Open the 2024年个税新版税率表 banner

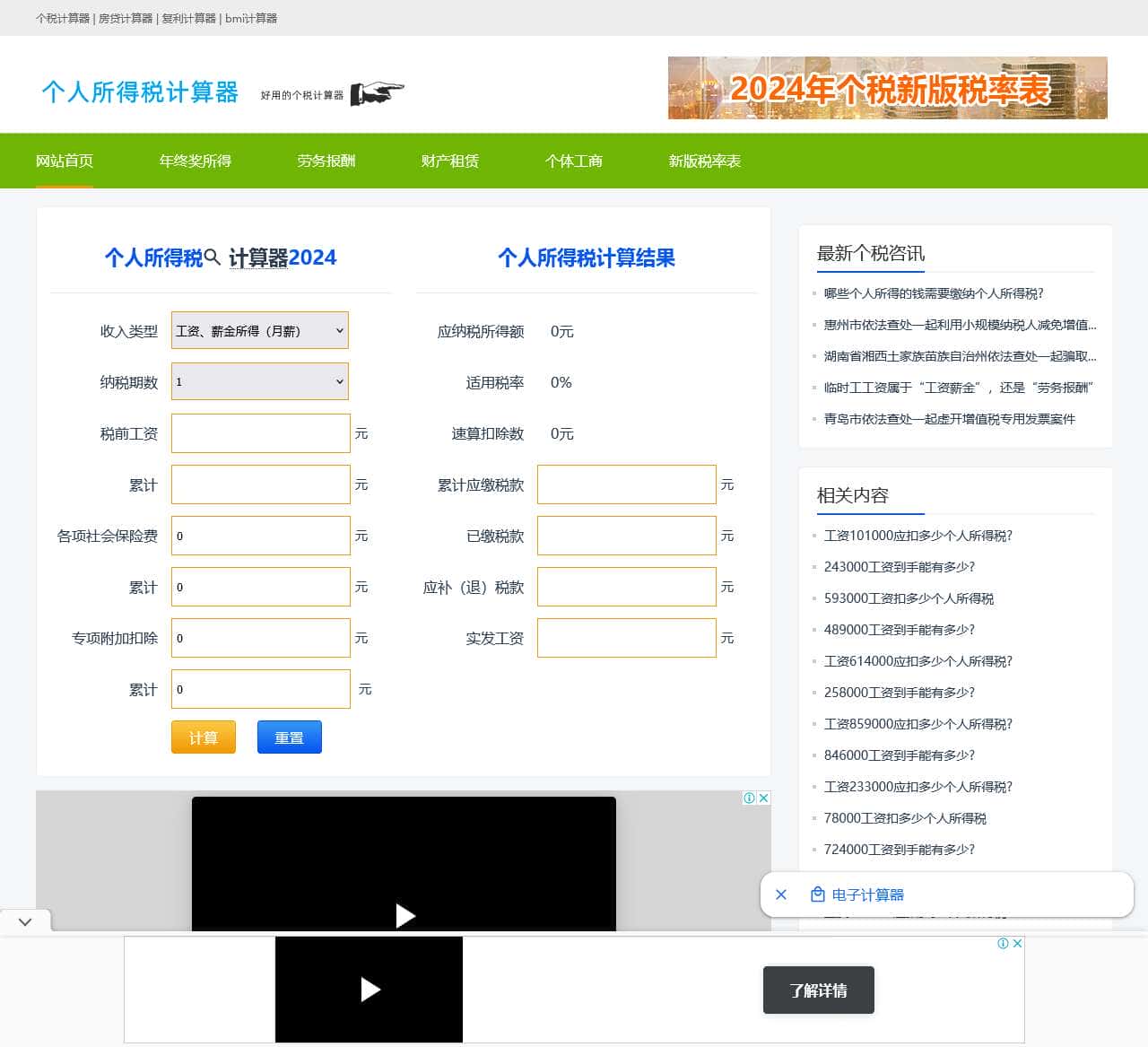(x=887, y=88)
